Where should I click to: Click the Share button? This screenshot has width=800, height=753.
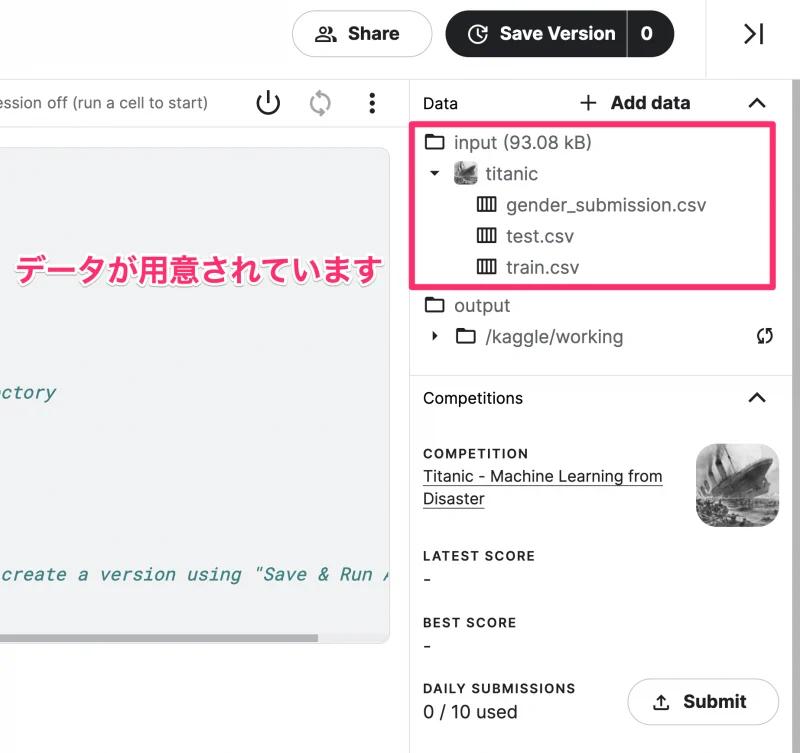pyautogui.click(x=362, y=34)
